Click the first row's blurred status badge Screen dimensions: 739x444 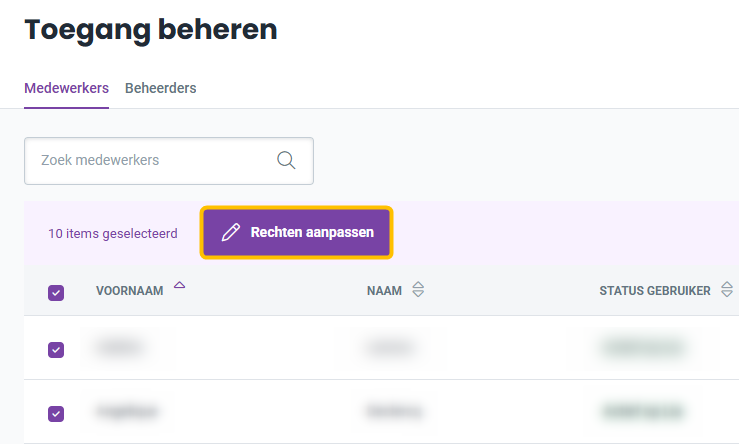[x=643, y=348]
